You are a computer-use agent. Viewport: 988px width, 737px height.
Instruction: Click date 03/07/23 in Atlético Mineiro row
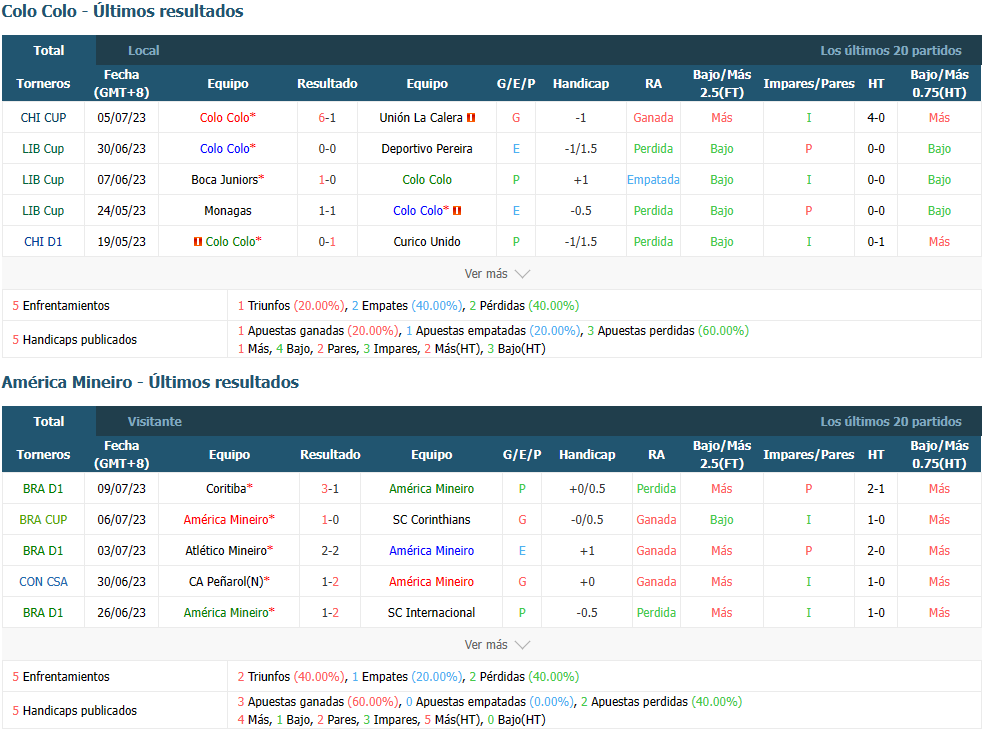(x=122, y=551)
